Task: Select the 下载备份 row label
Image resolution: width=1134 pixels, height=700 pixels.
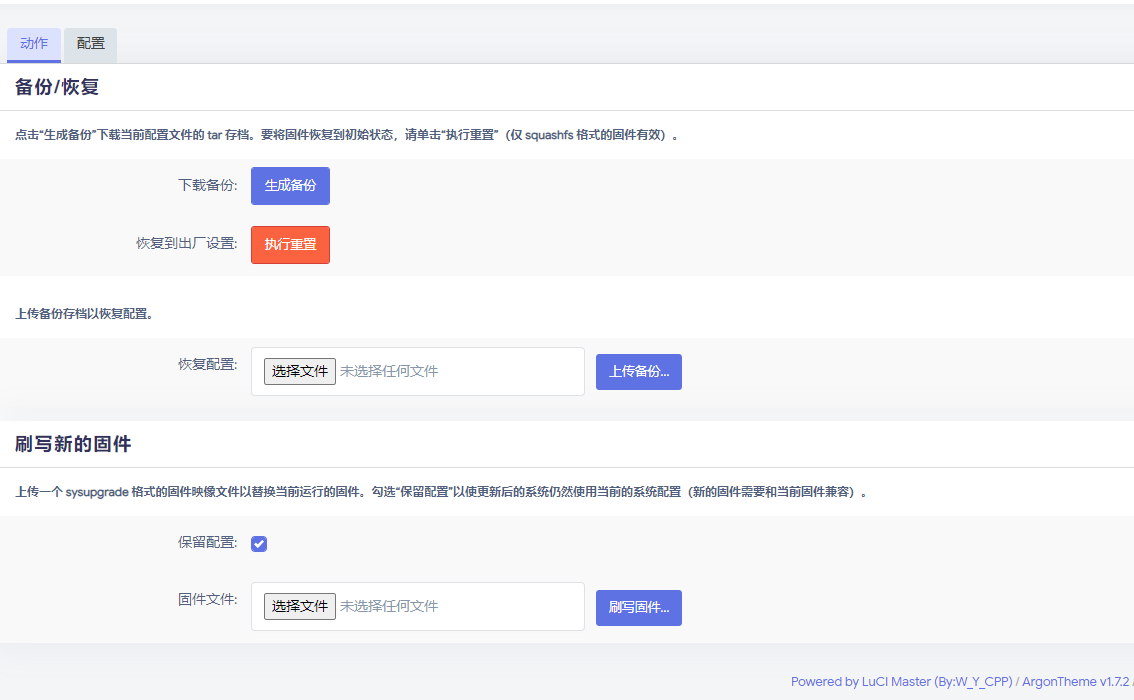Action: click(x=207, y=185)
